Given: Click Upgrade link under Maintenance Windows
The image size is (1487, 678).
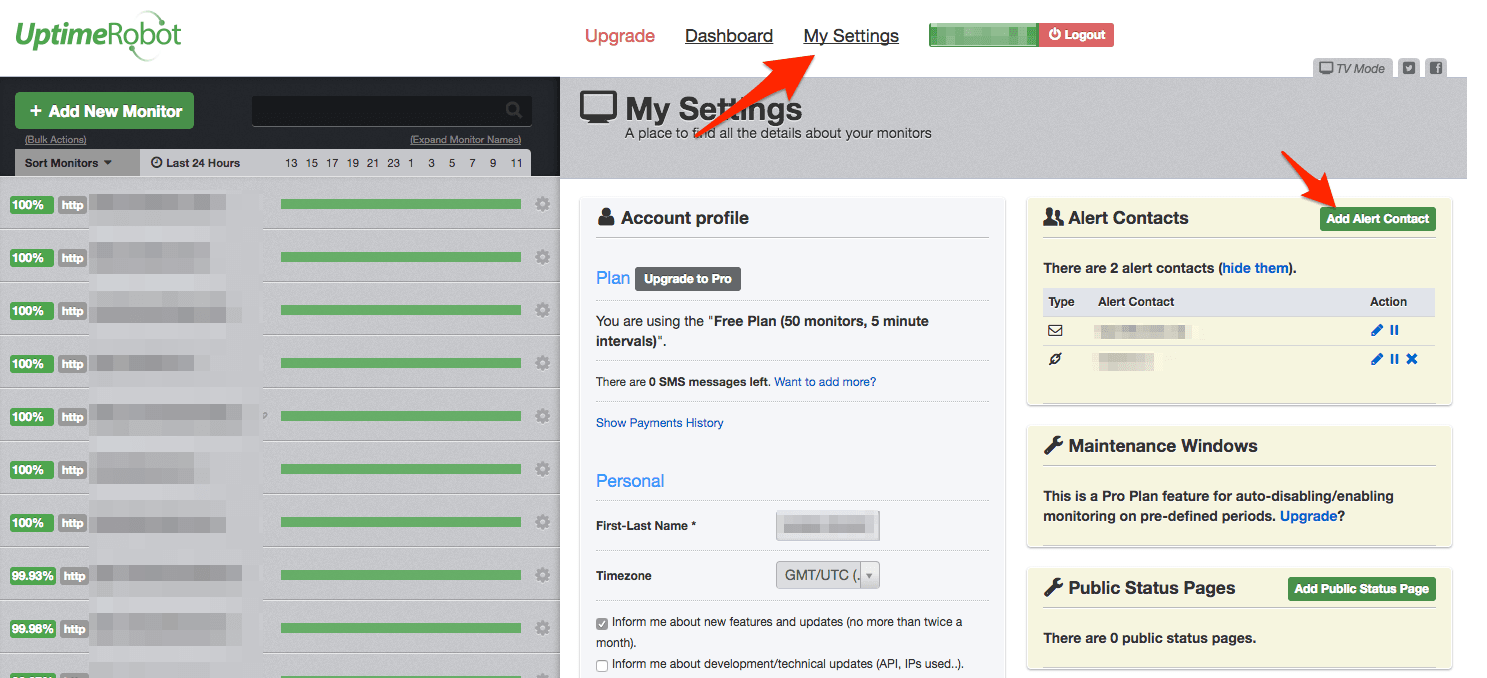Looking at the screenshot, I should [x=1308, y=516].
